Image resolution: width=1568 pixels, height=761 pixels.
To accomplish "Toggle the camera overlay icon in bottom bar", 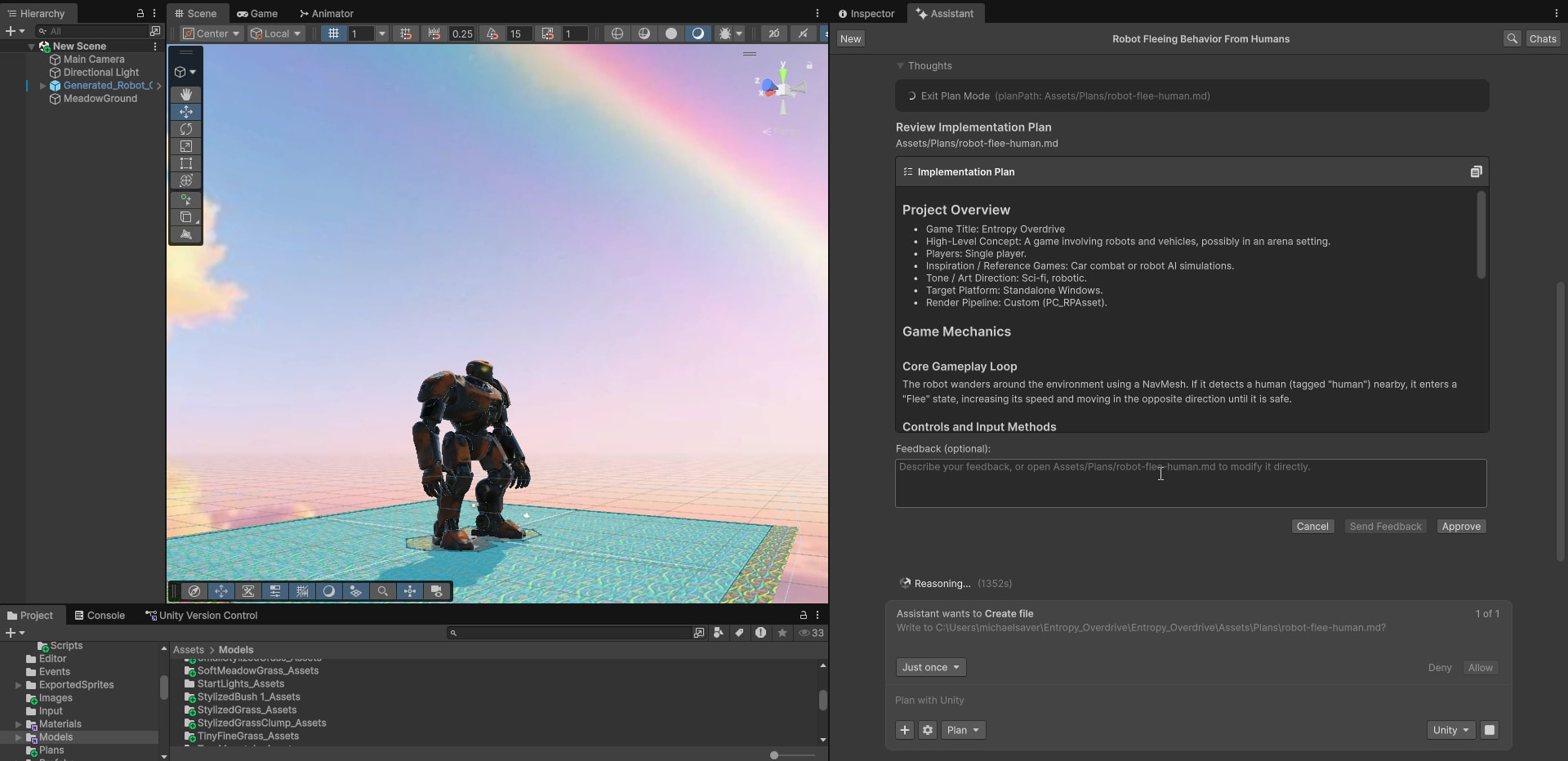I will click(437, 591).
